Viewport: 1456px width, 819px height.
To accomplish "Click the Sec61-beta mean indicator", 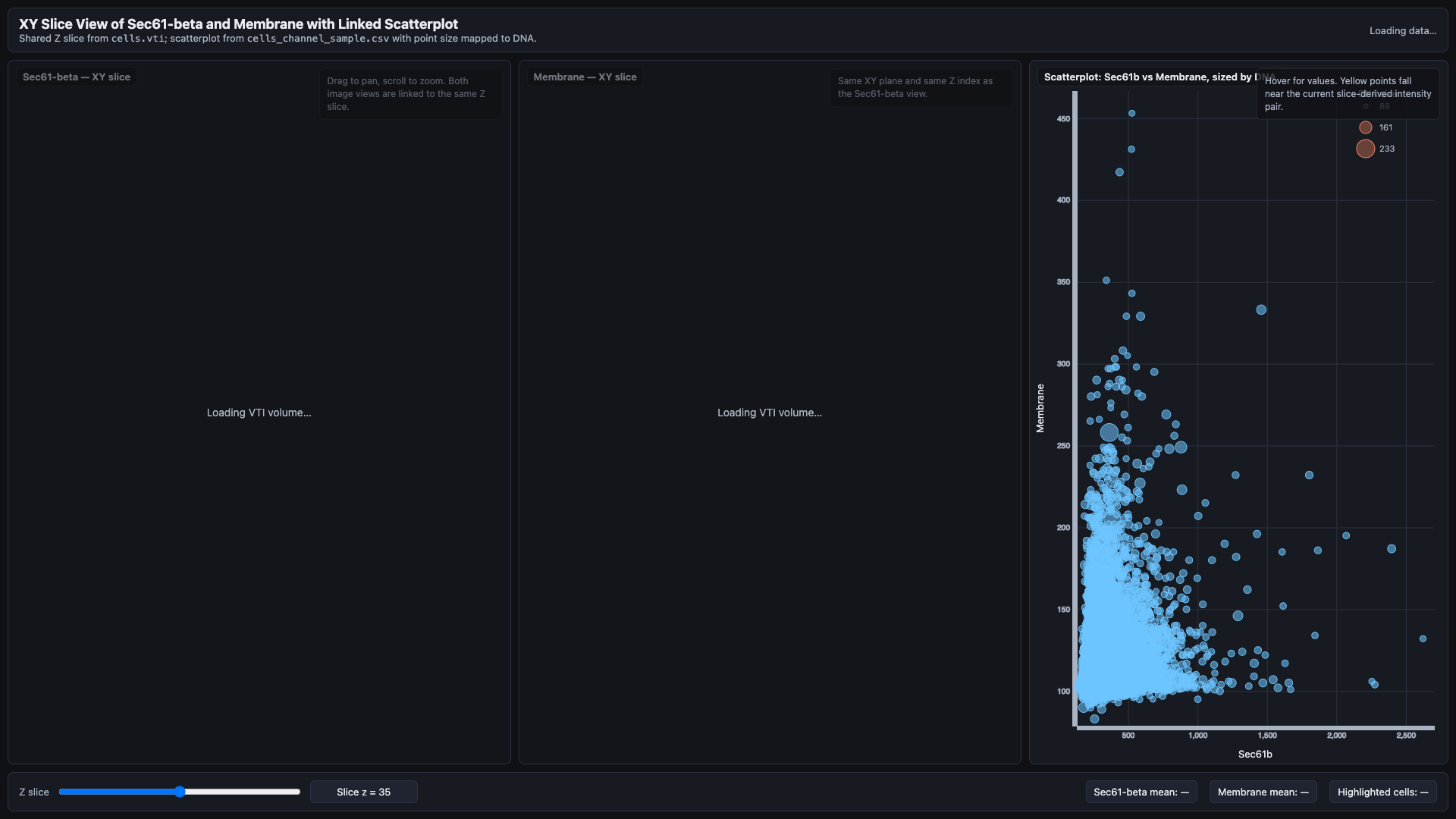I will pyautogui.click(x=1141, y=792).
